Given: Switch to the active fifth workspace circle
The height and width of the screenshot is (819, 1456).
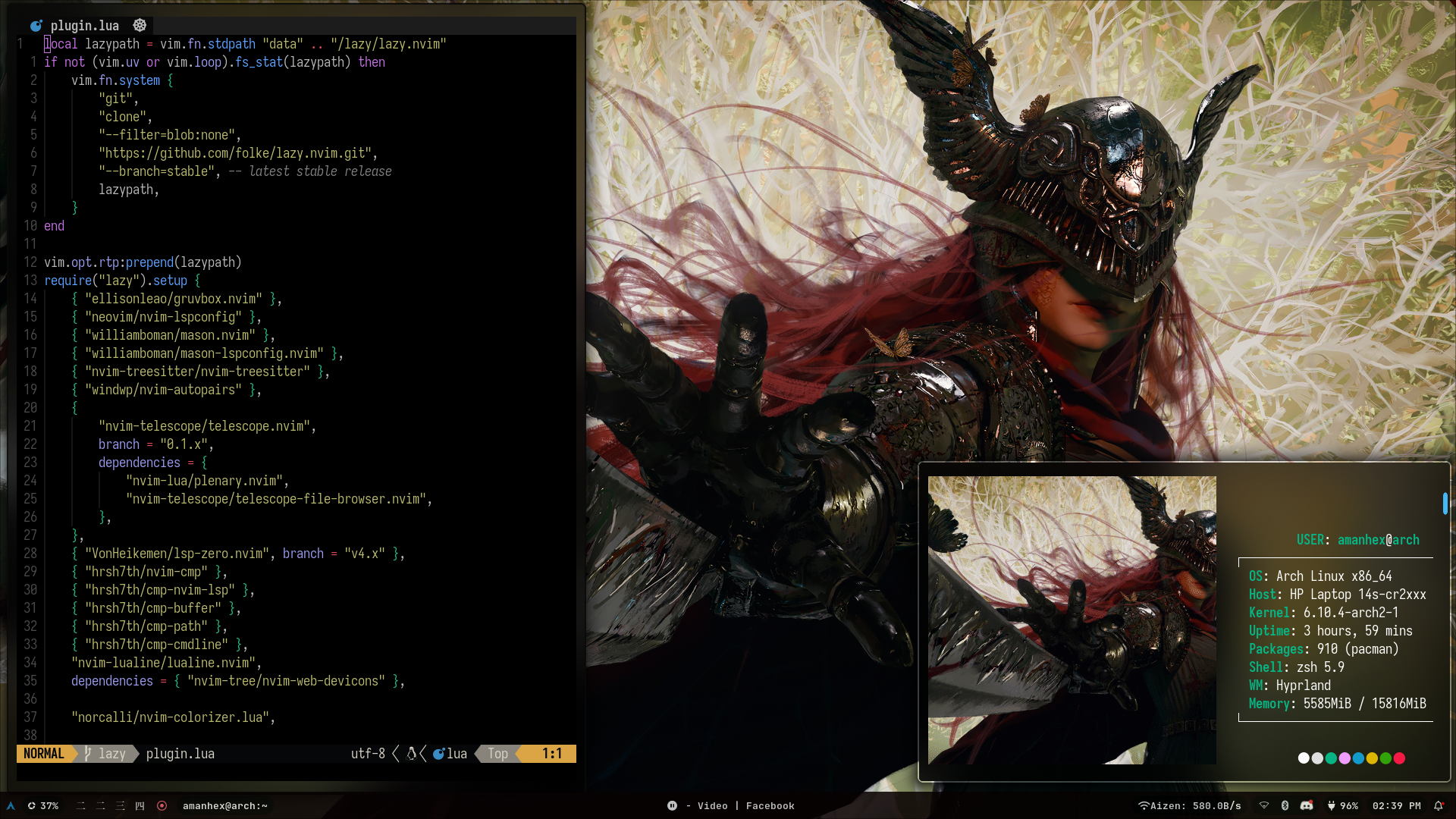Looking at the screenshot, I should tap(162, 806).
